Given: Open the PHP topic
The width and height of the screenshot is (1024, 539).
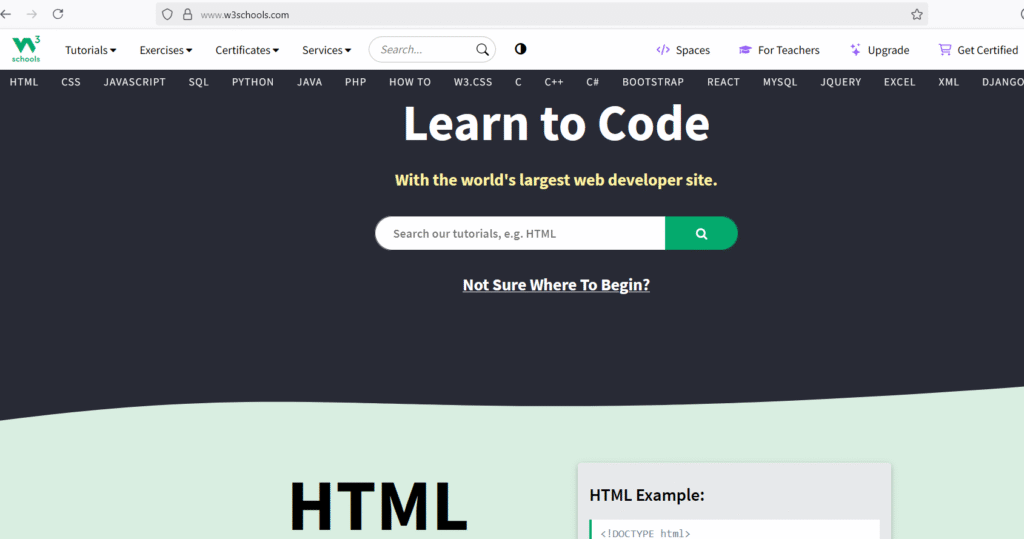Looking at the screenshot, I should point(355,82).
